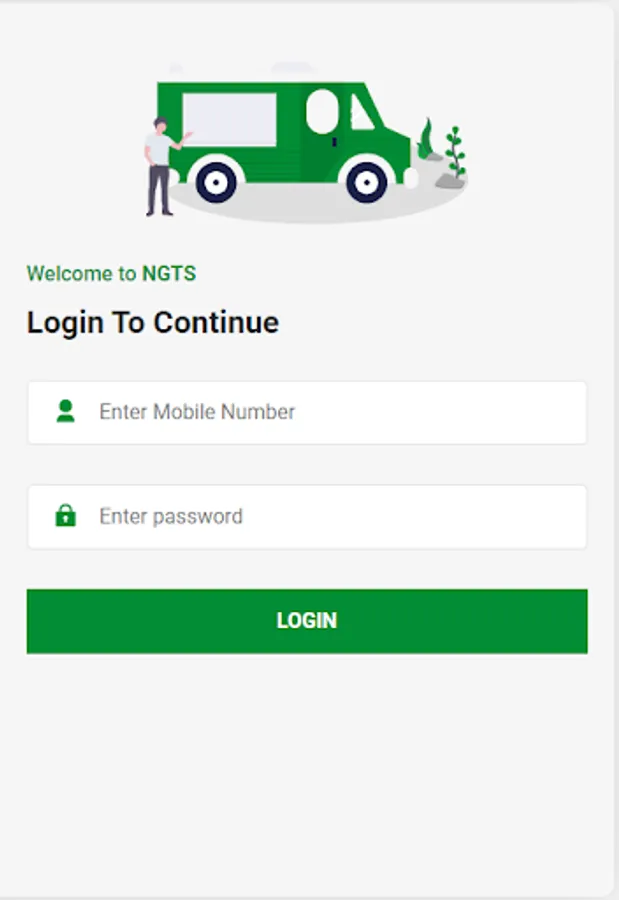Click the man standing beside the van
The image size is (619, 900).
coord(161,166)
